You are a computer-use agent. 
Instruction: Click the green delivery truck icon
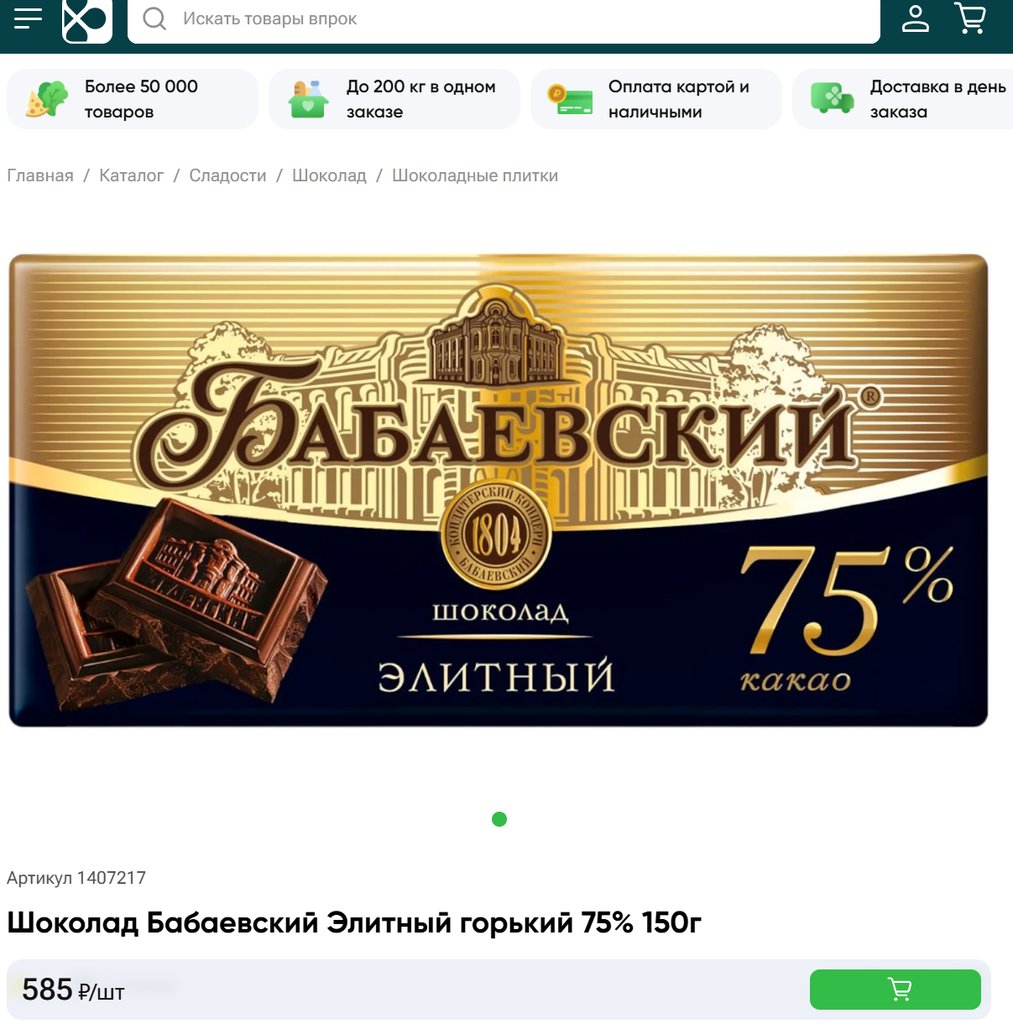tap(831, 99)
